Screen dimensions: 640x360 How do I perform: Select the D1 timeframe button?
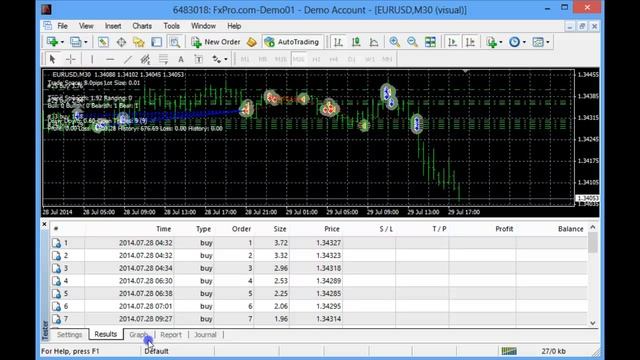pyautogui.click(x=351, y=59)
